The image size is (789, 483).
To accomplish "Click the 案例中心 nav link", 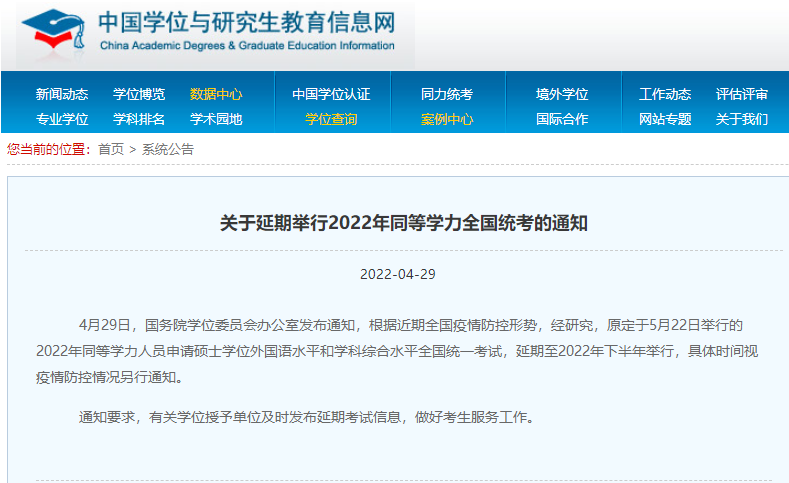I will pyautogui.click(x=447, y=120).
